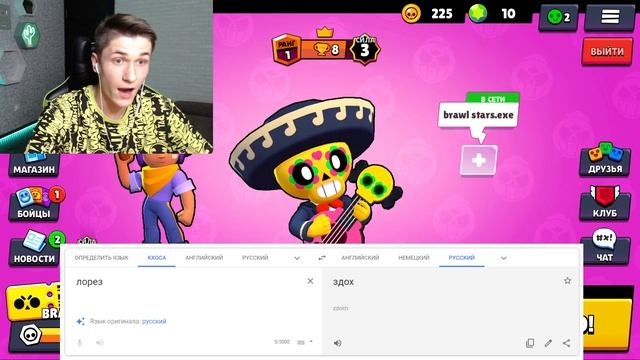Click the transliteration 'zdokh'
The height and width of the screenshot is (360, 640).
point(340,308)
